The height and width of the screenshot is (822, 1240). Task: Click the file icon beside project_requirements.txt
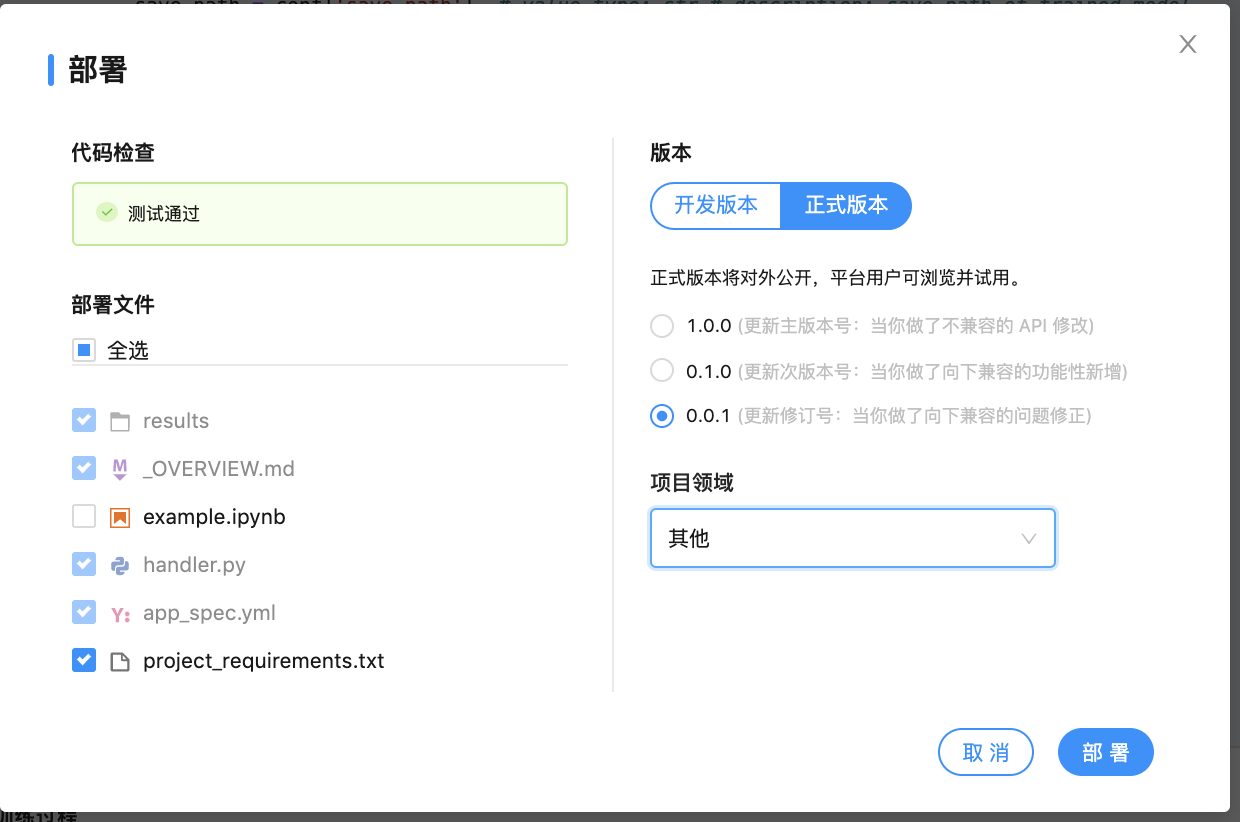[x=120, y=661]
